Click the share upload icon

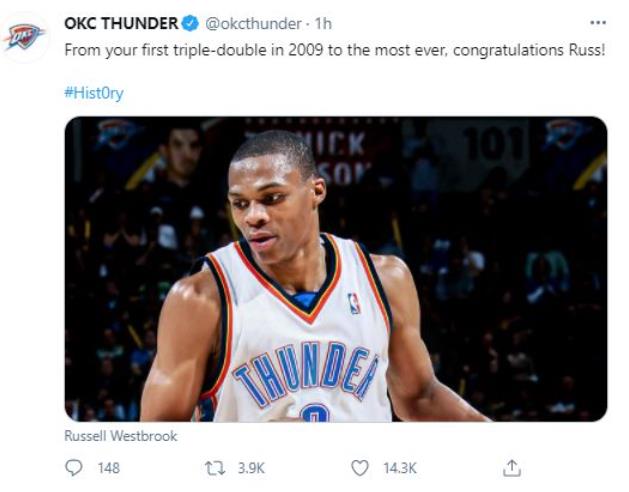click(x=512, y=467)
